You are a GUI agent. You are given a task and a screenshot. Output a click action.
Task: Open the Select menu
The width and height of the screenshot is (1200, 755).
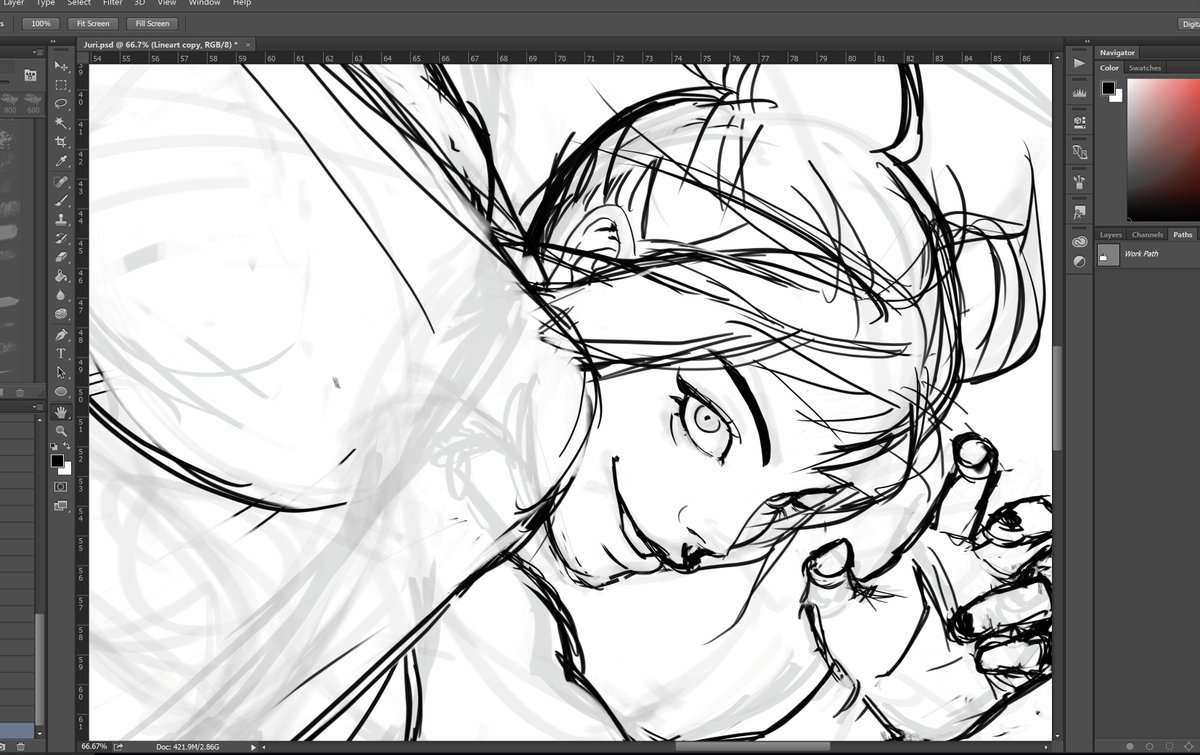click(x=79, y=4)
